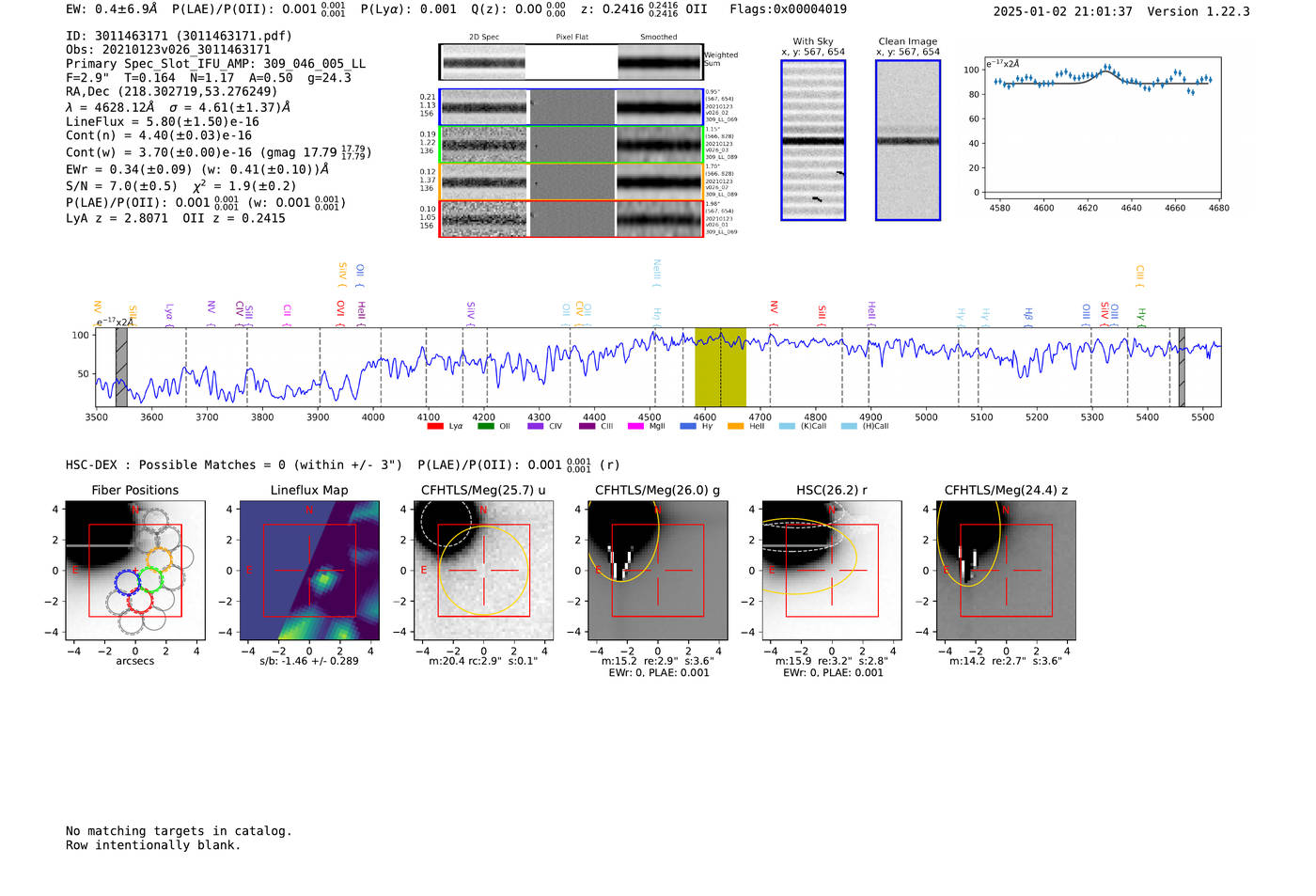Click the Weighted Sum 2D spectrum strip

(571, 62)
